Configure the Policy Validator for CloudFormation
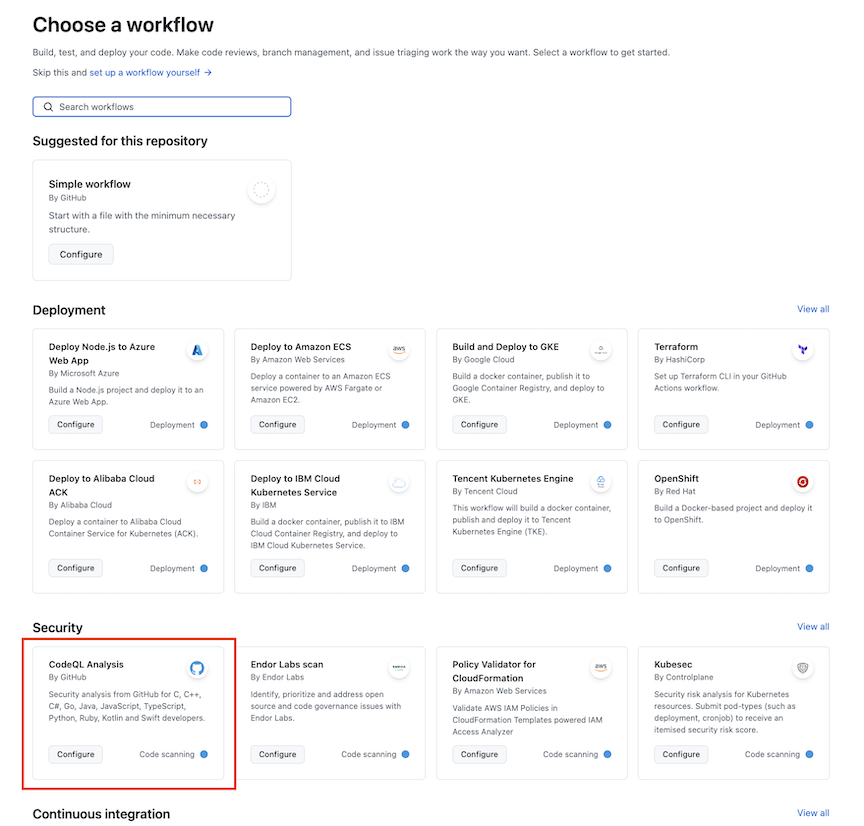The width and height of the screenshot is (864, 826). (479, 754)
